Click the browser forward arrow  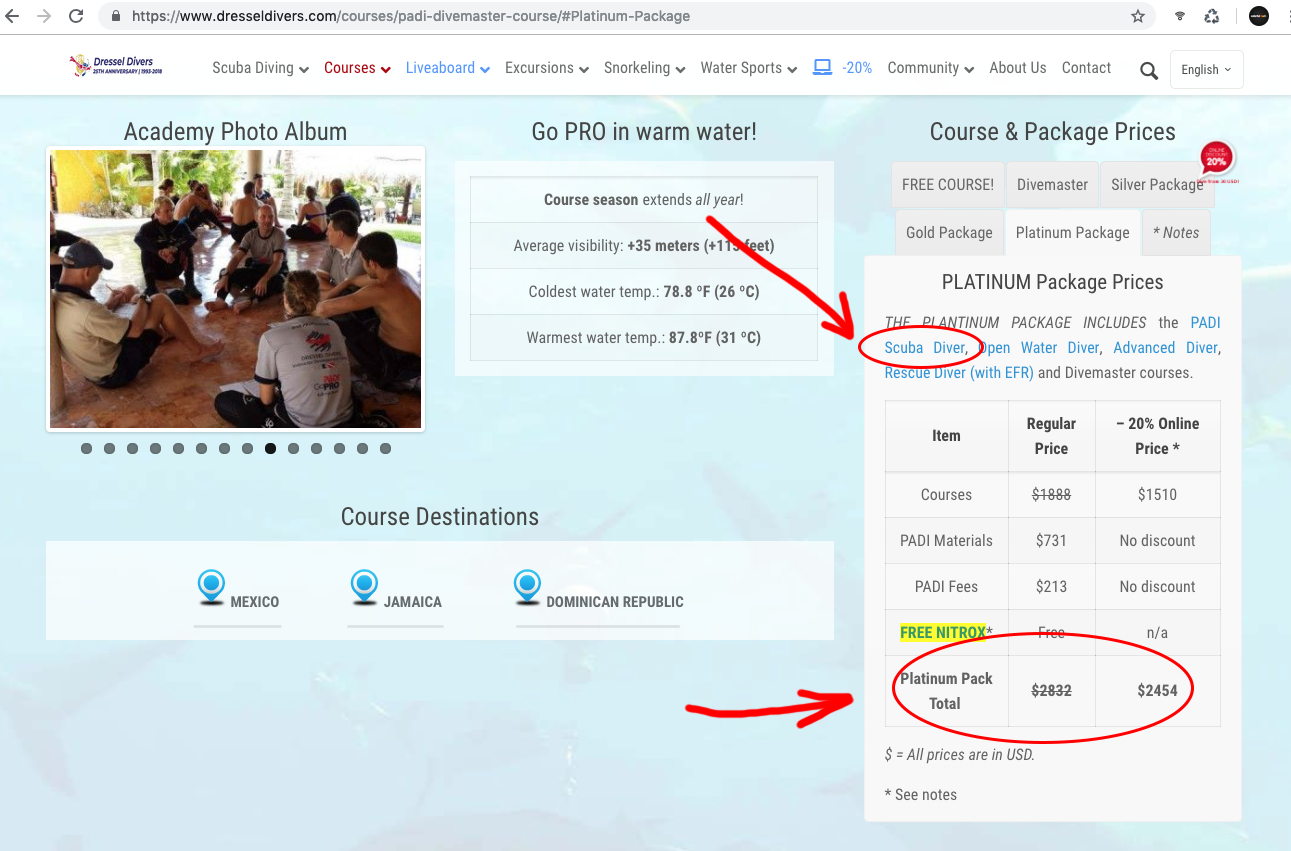(43, 16)
